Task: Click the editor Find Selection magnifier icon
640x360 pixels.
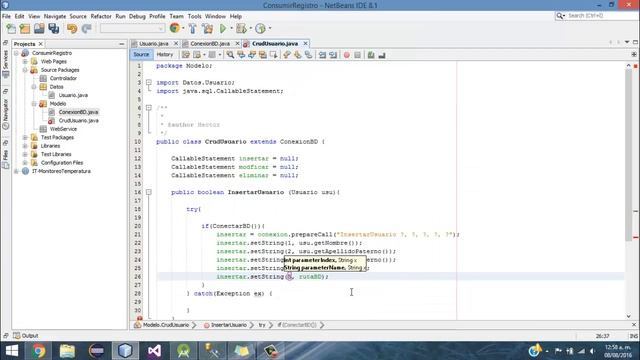Action: (230, 55)
